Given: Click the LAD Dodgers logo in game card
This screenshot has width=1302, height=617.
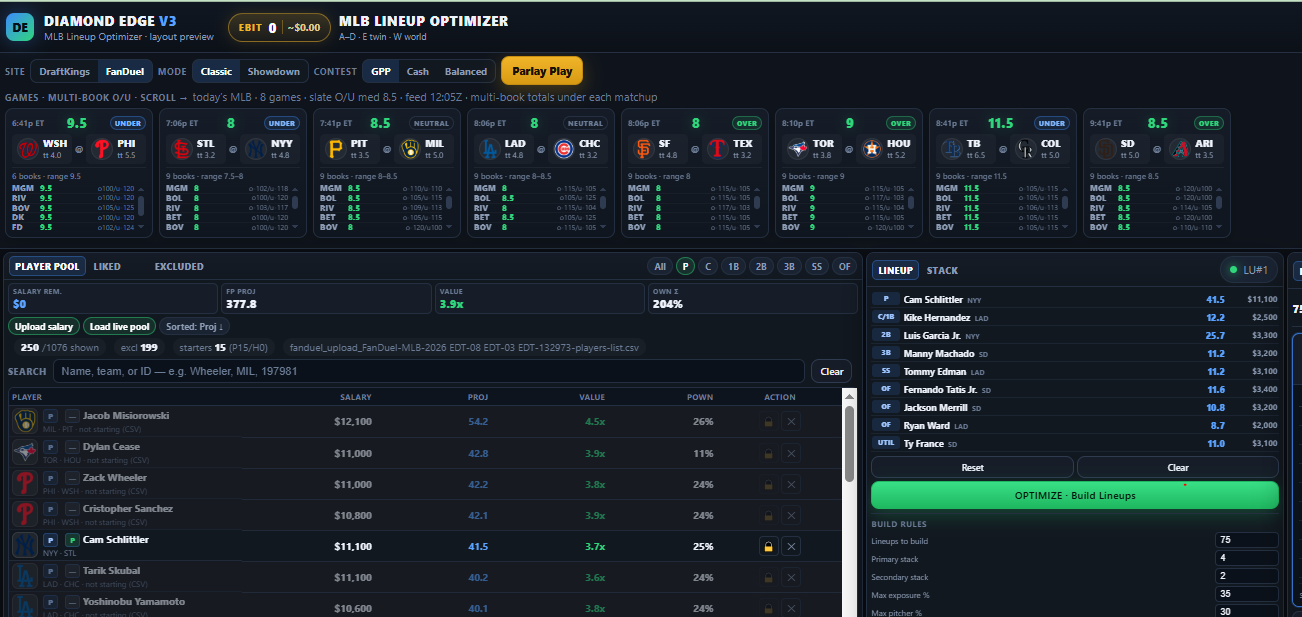Looking at the screenshot, I should pos(489,149).
